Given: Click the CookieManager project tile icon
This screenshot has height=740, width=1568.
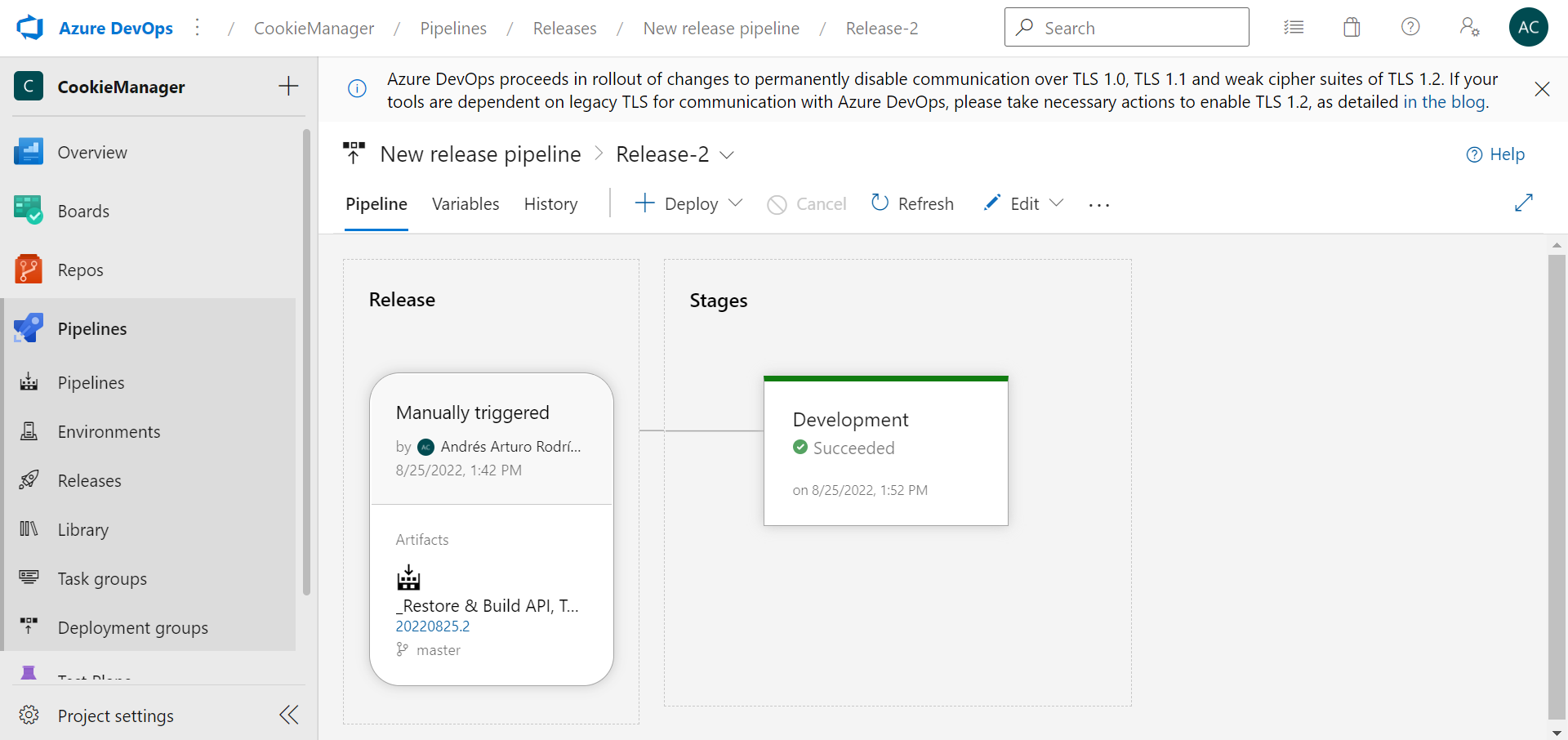Looking at the screenshot, I should (29, 86).
